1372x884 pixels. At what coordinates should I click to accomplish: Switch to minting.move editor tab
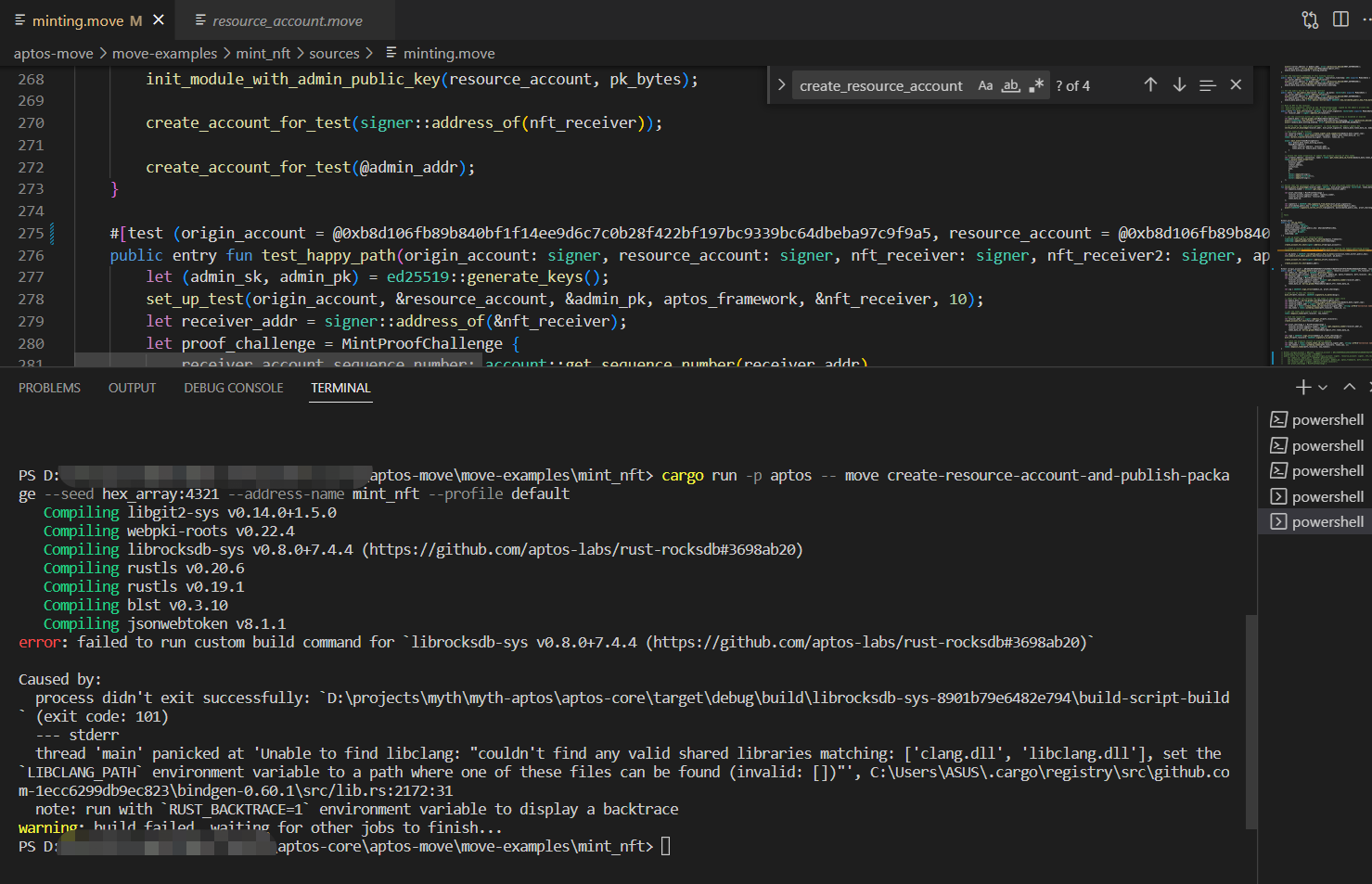point(88,20)
